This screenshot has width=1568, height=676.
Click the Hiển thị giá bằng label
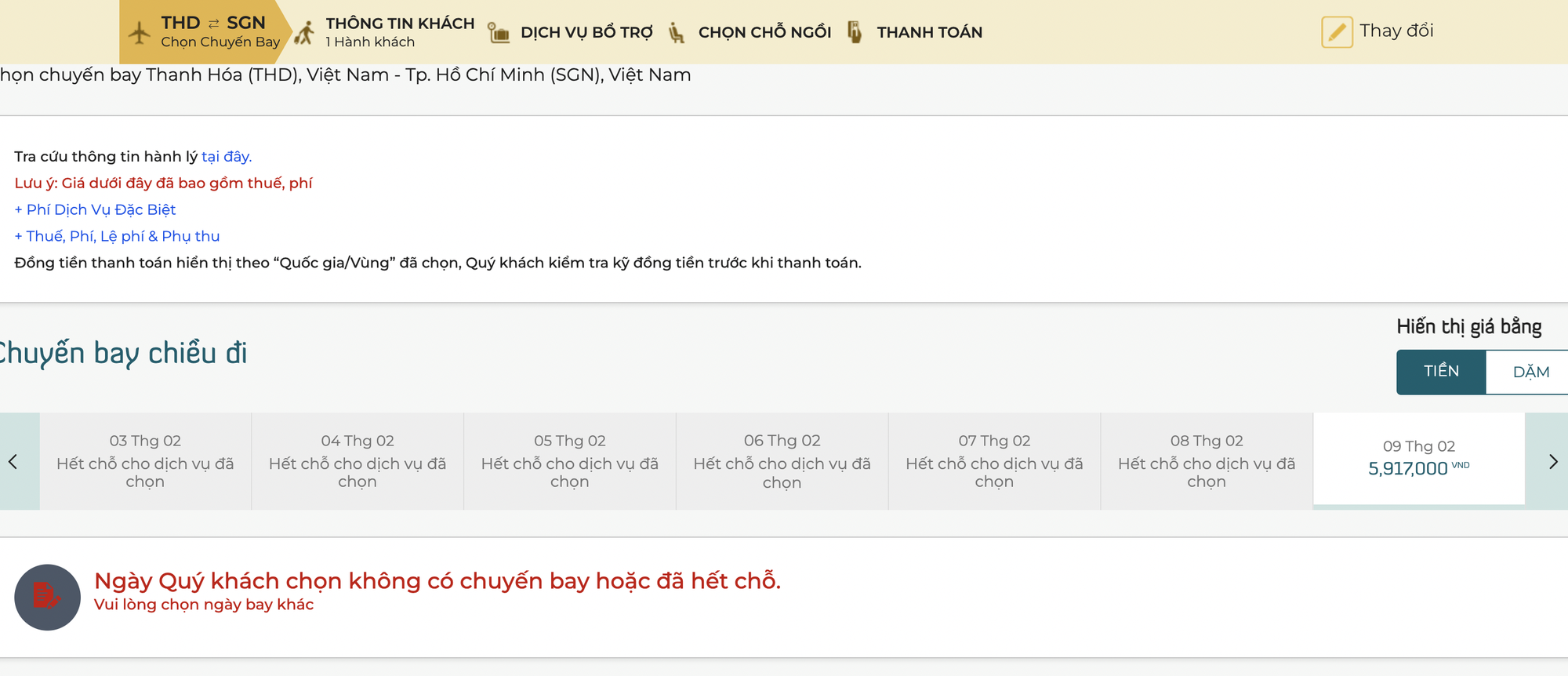(x=1469, y=326)
